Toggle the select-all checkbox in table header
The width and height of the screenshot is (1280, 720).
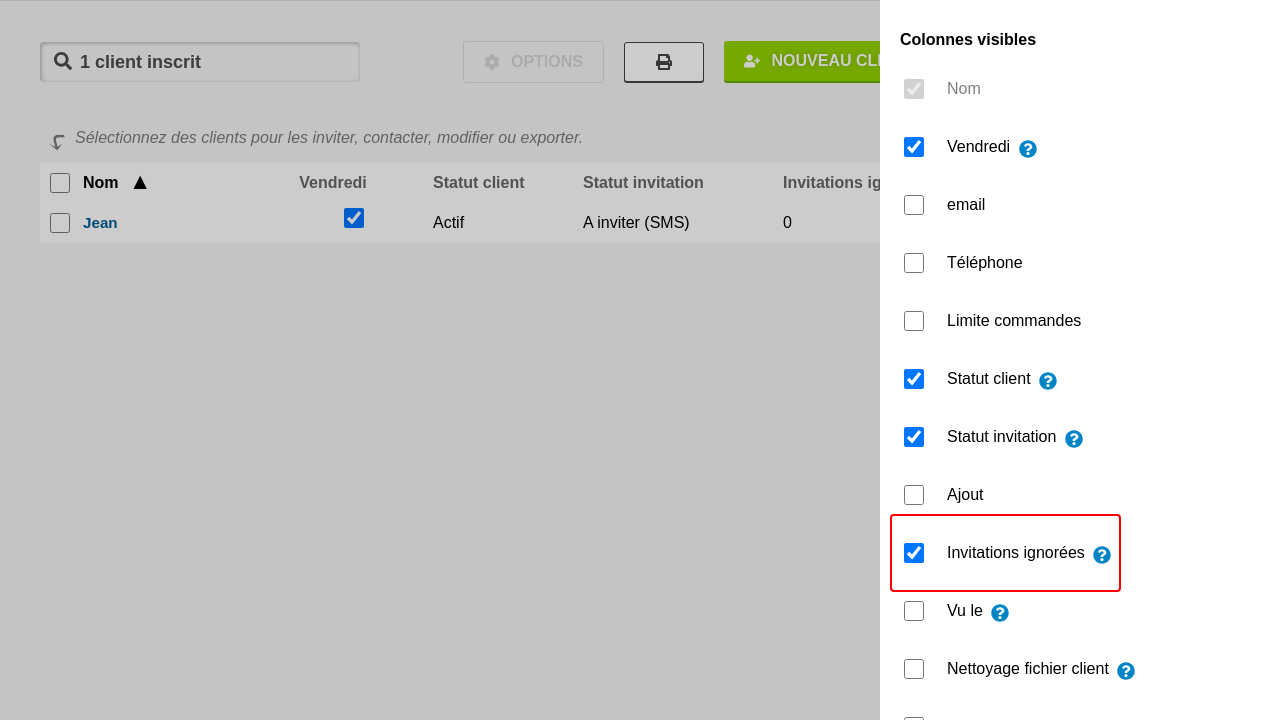(60, 183)
